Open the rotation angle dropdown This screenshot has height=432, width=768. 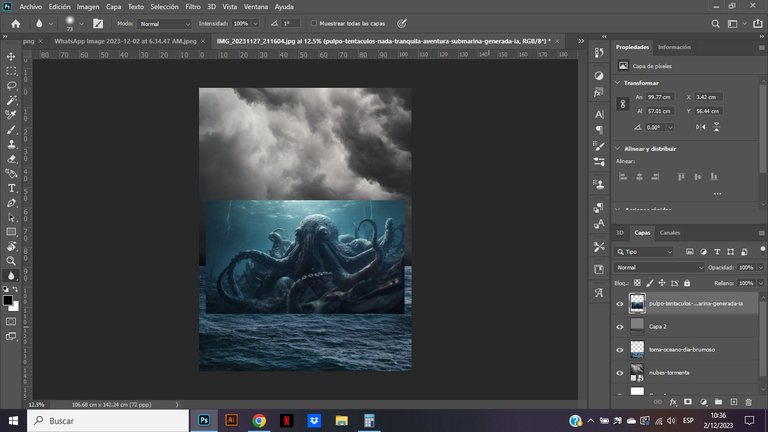[670, 127]
